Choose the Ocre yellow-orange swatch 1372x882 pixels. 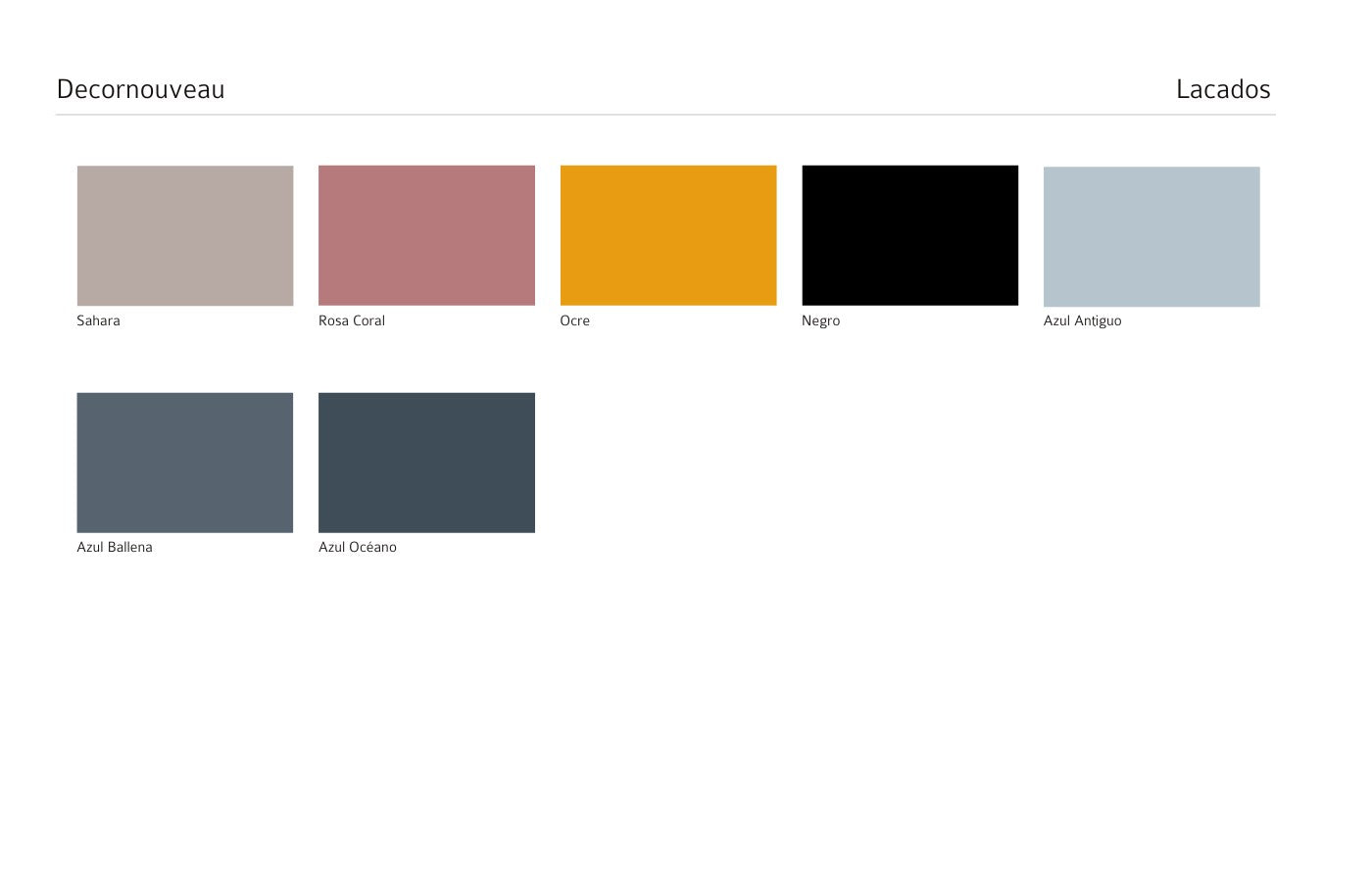pyautogui.click(x=668, y=235)
